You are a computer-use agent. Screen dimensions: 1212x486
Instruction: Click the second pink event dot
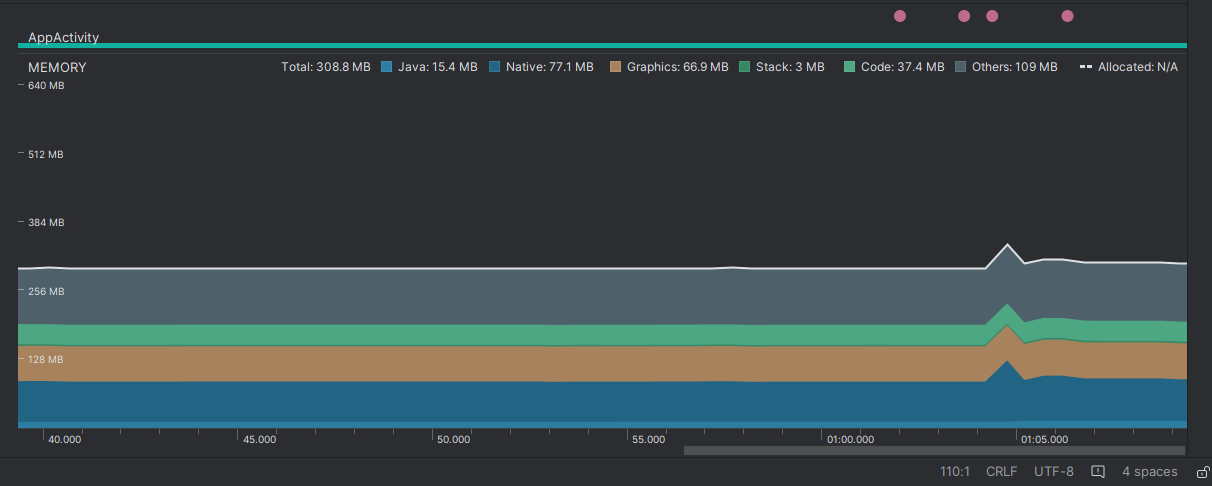pyautogui.click(x=964, y=16)
